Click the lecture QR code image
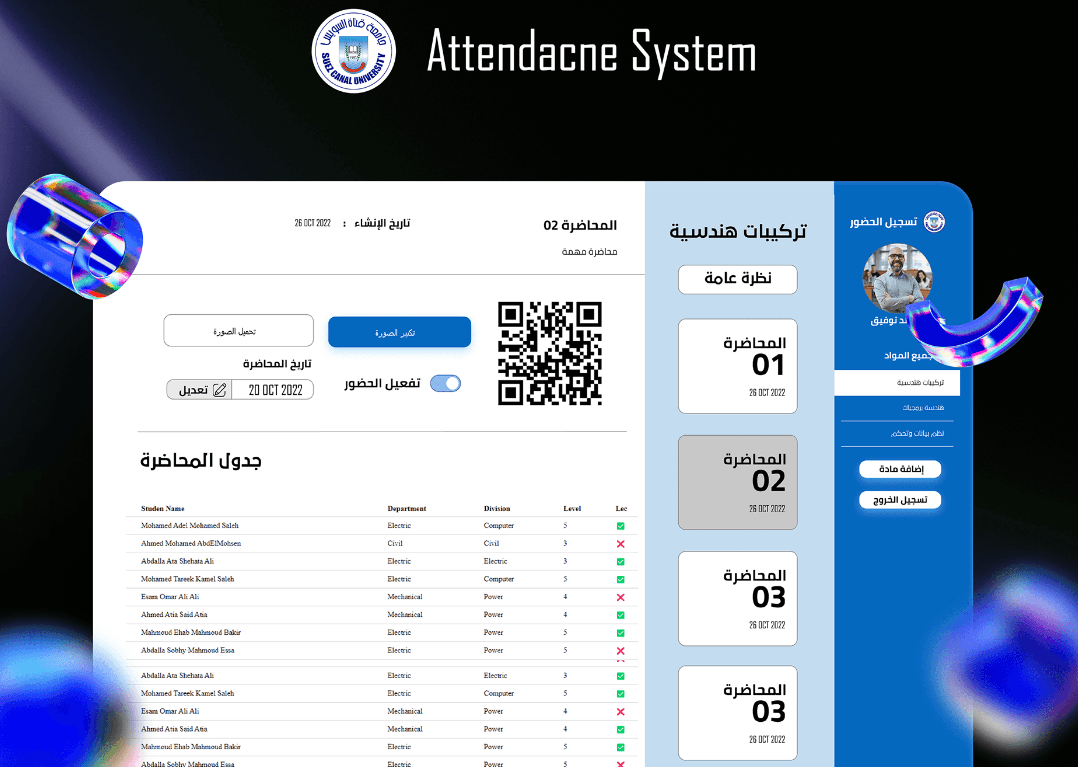1078x767 pixels. 550,353
